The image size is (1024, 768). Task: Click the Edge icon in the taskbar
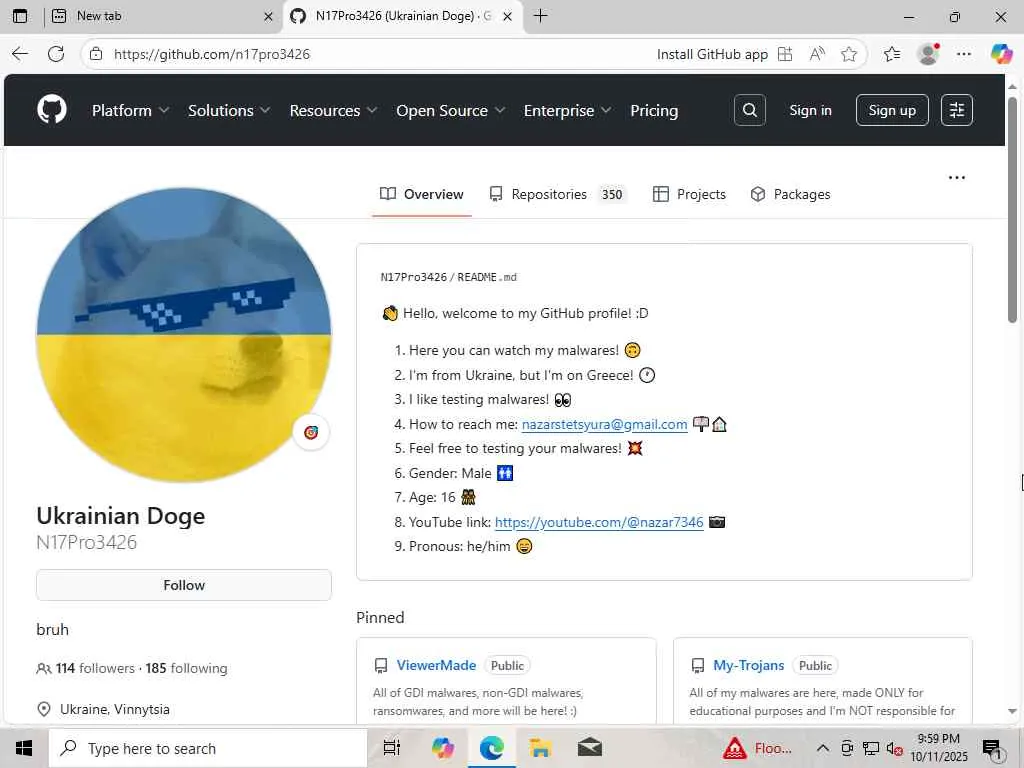[491, 748]
